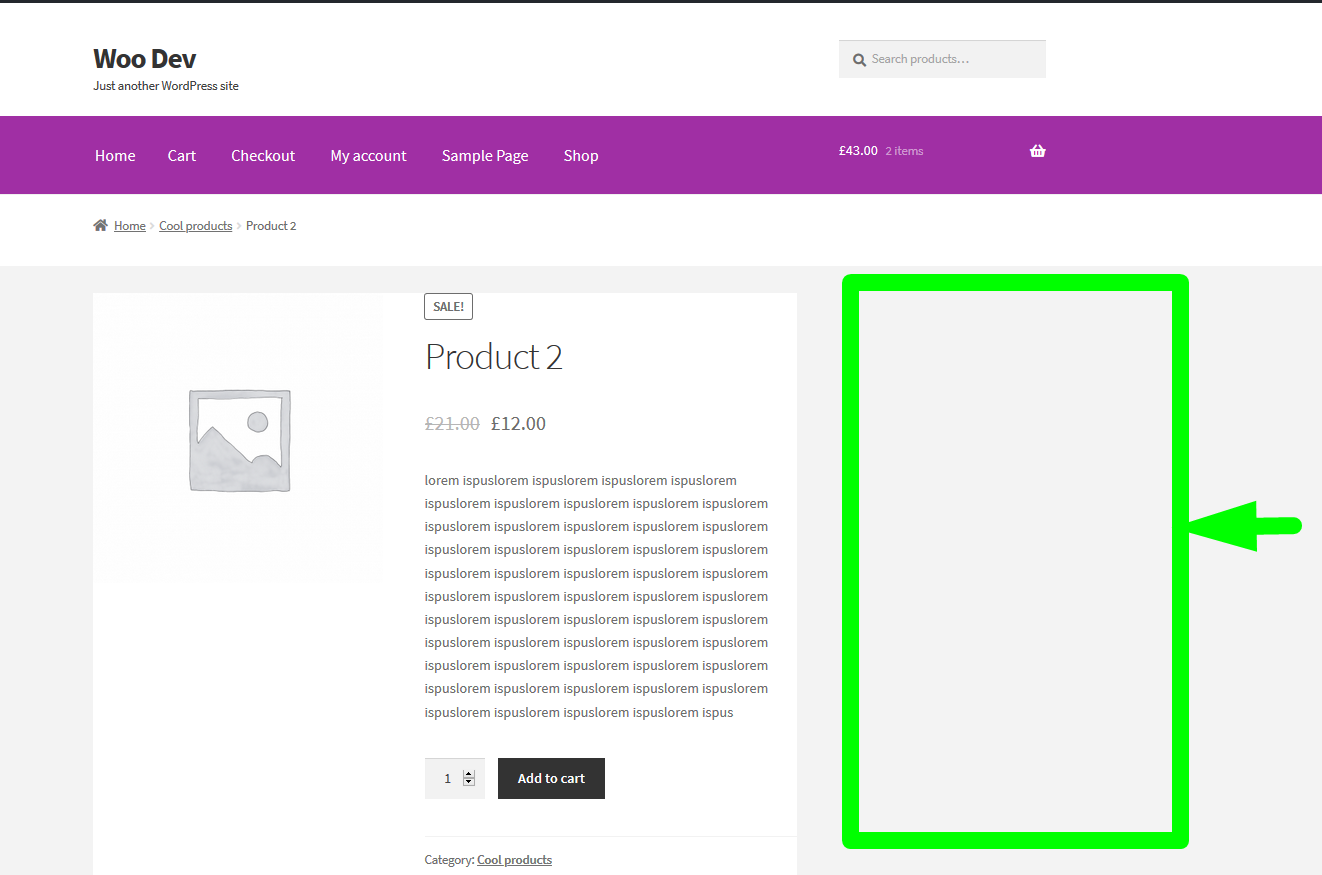This screenshot has width=1322, height=875.
Task: Click the breadcrumb home icon
Action: click(x=100, y=226)
